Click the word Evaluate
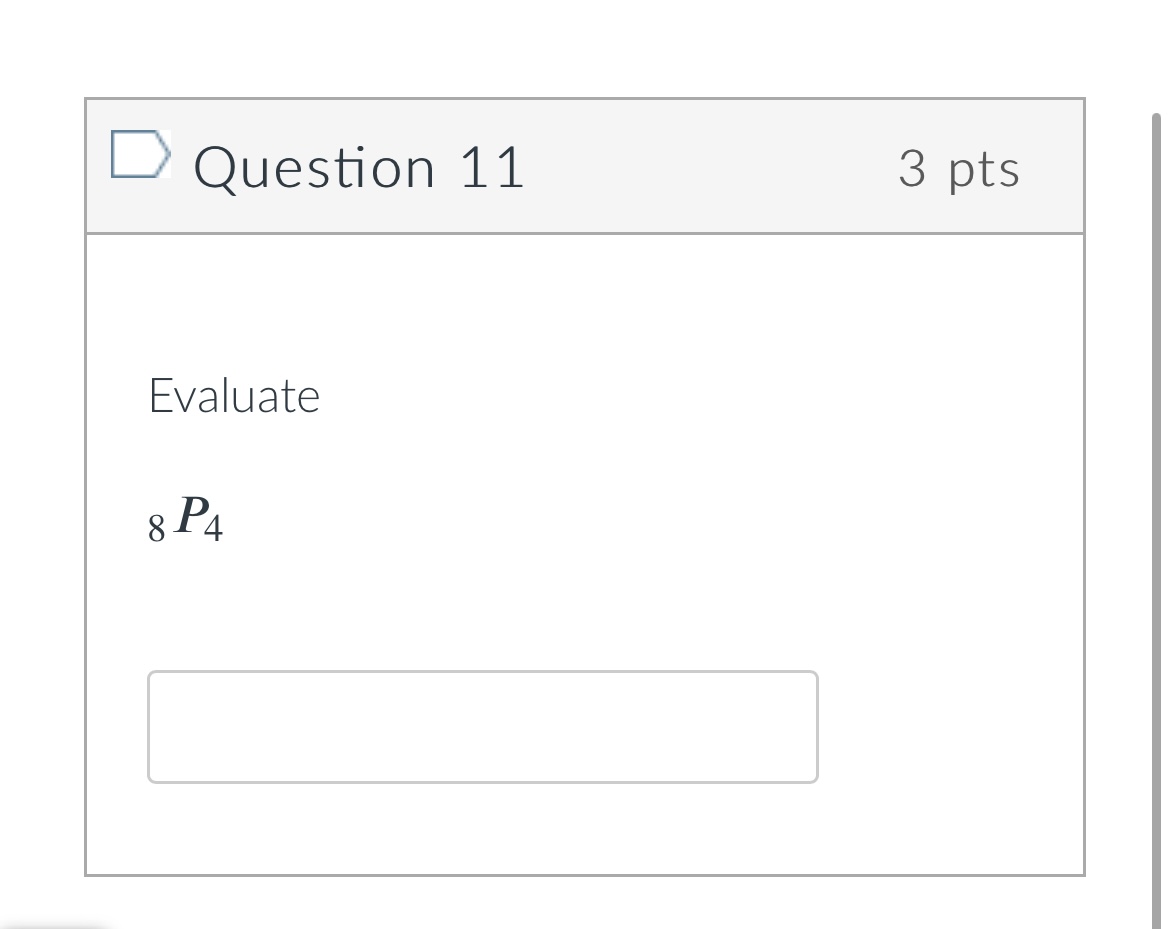 click(234, 396)
